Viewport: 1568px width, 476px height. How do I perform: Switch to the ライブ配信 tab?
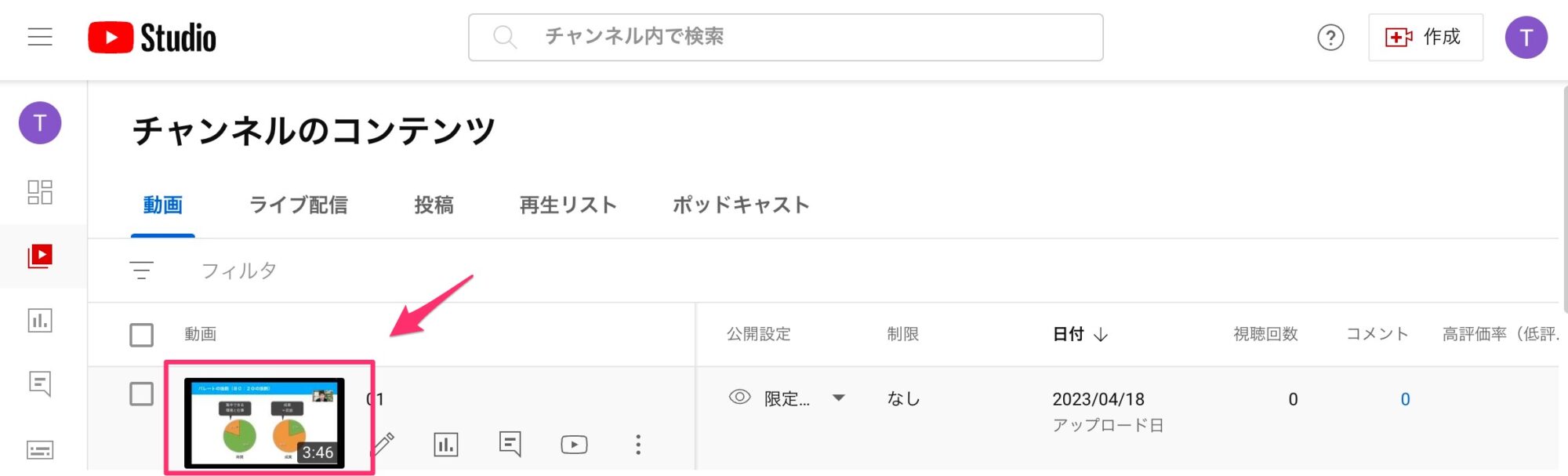[x=299, y=205]
